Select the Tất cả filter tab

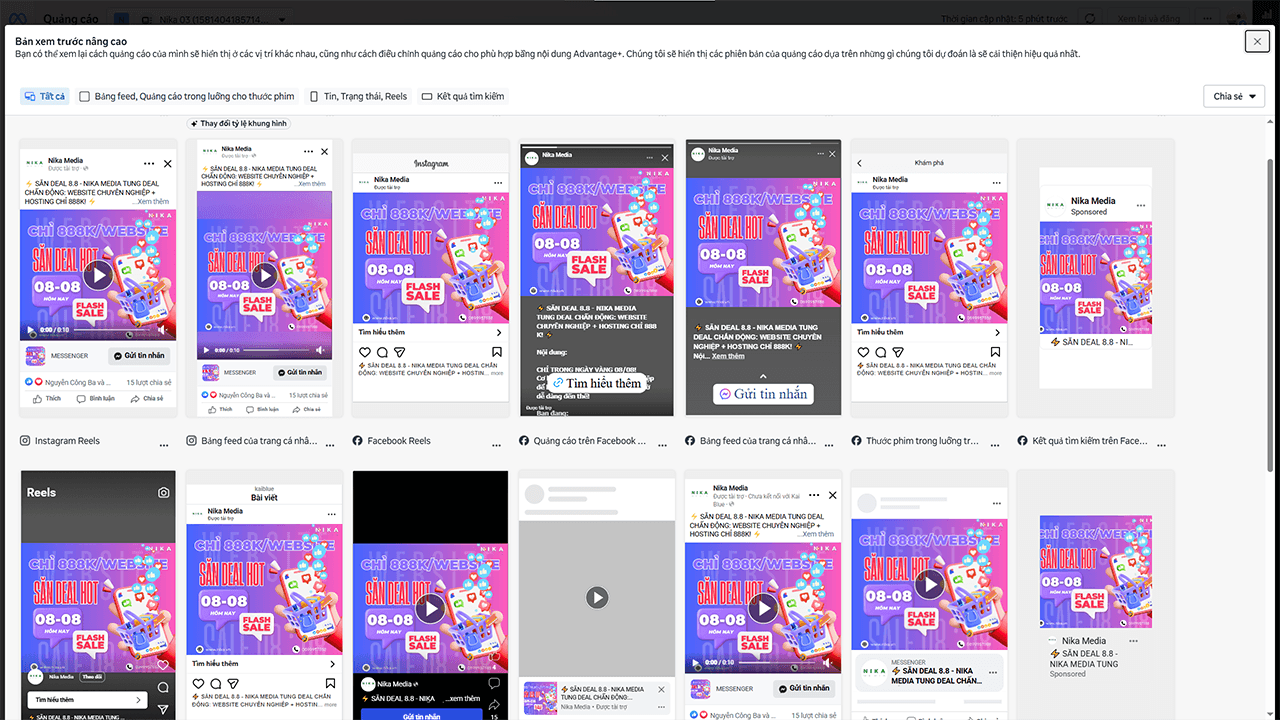45,96
